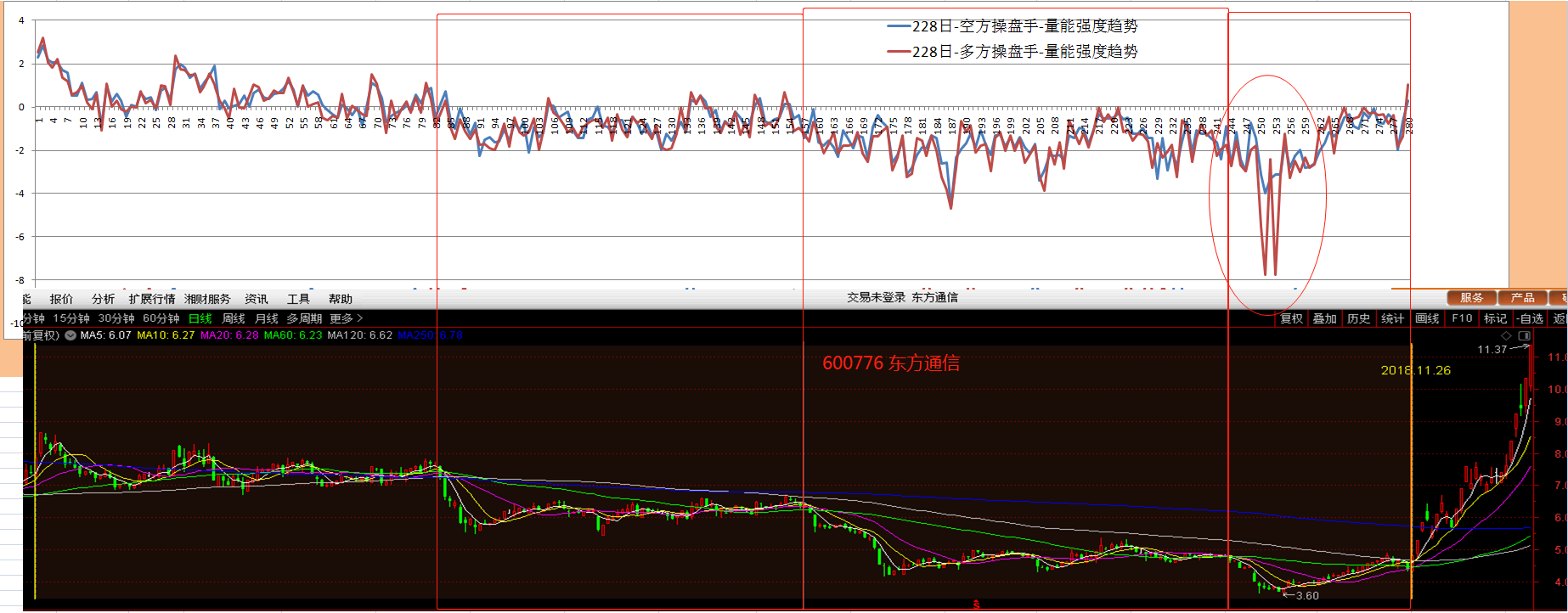Open the 湘财服务 menu
This screenshot has width=1568, height=613.
tap(207, 299)
